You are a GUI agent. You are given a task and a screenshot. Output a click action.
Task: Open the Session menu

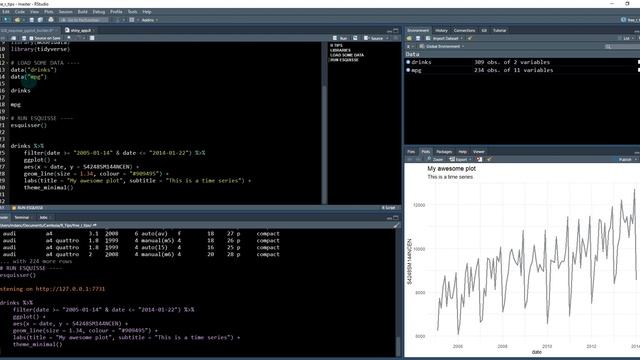tap(65, 12)
